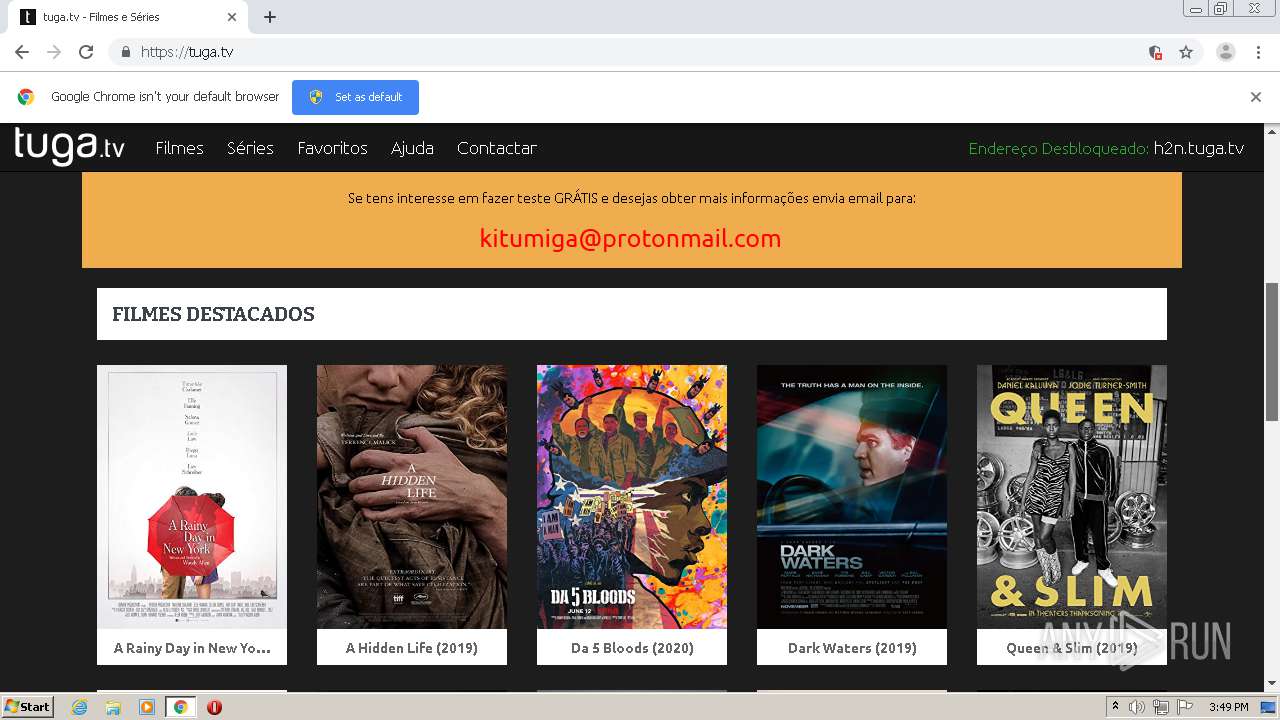
Task: Open a new tab with plus button
Action: [x=270, y=17]
